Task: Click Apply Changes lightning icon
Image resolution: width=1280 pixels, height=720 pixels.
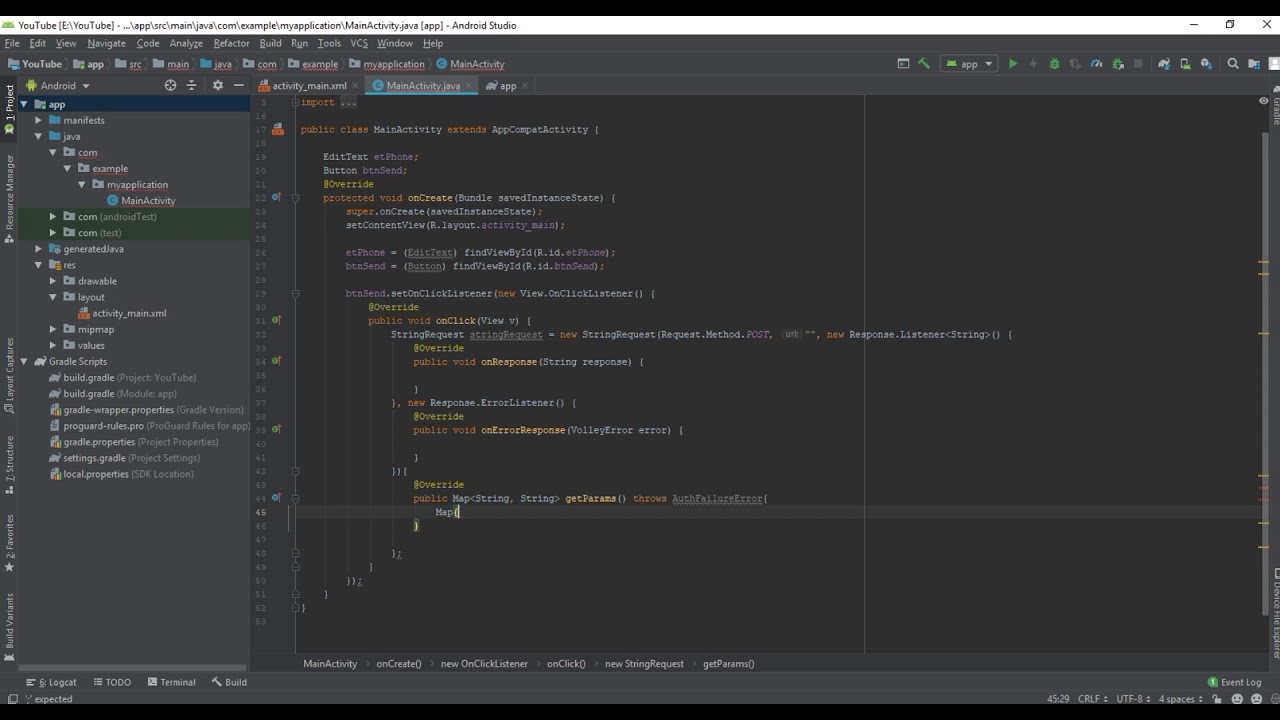Action: tap(1033, 64)
